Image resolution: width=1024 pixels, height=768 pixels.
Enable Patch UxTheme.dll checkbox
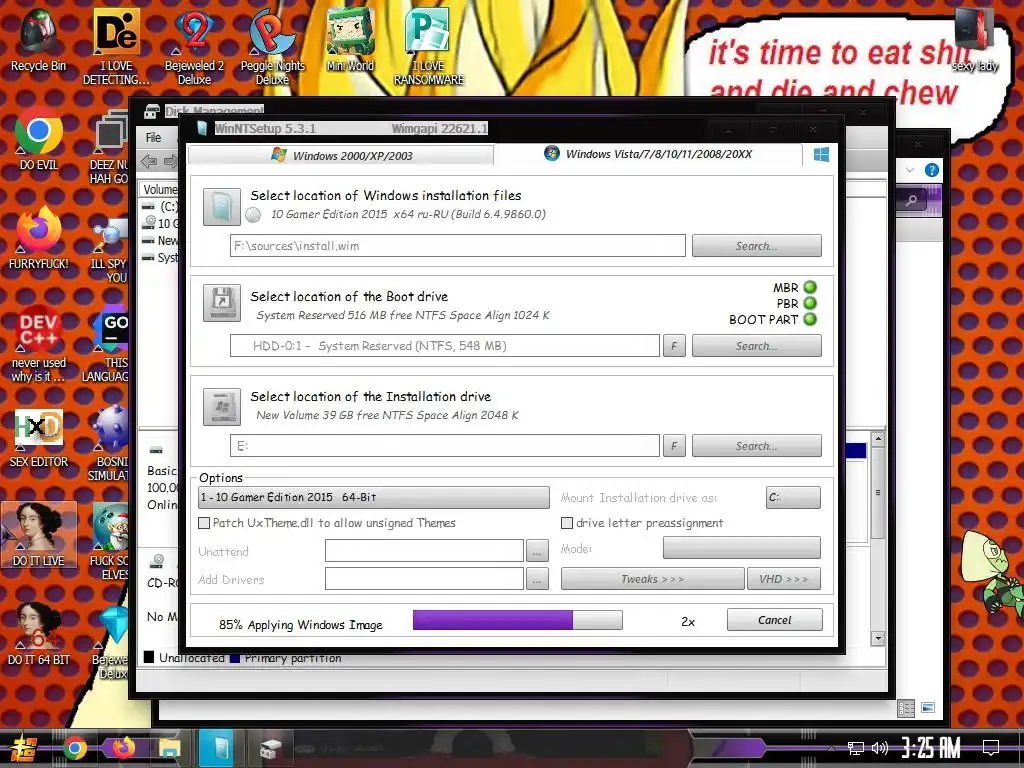coord(204,523)
